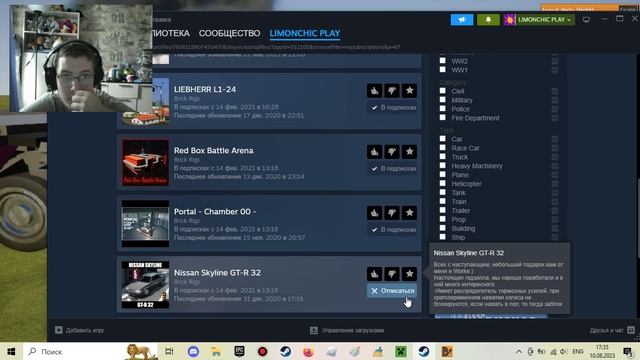
Task: Open the Portal - Chamber 00 thumbnail
Action: click(x=145, y=223)
